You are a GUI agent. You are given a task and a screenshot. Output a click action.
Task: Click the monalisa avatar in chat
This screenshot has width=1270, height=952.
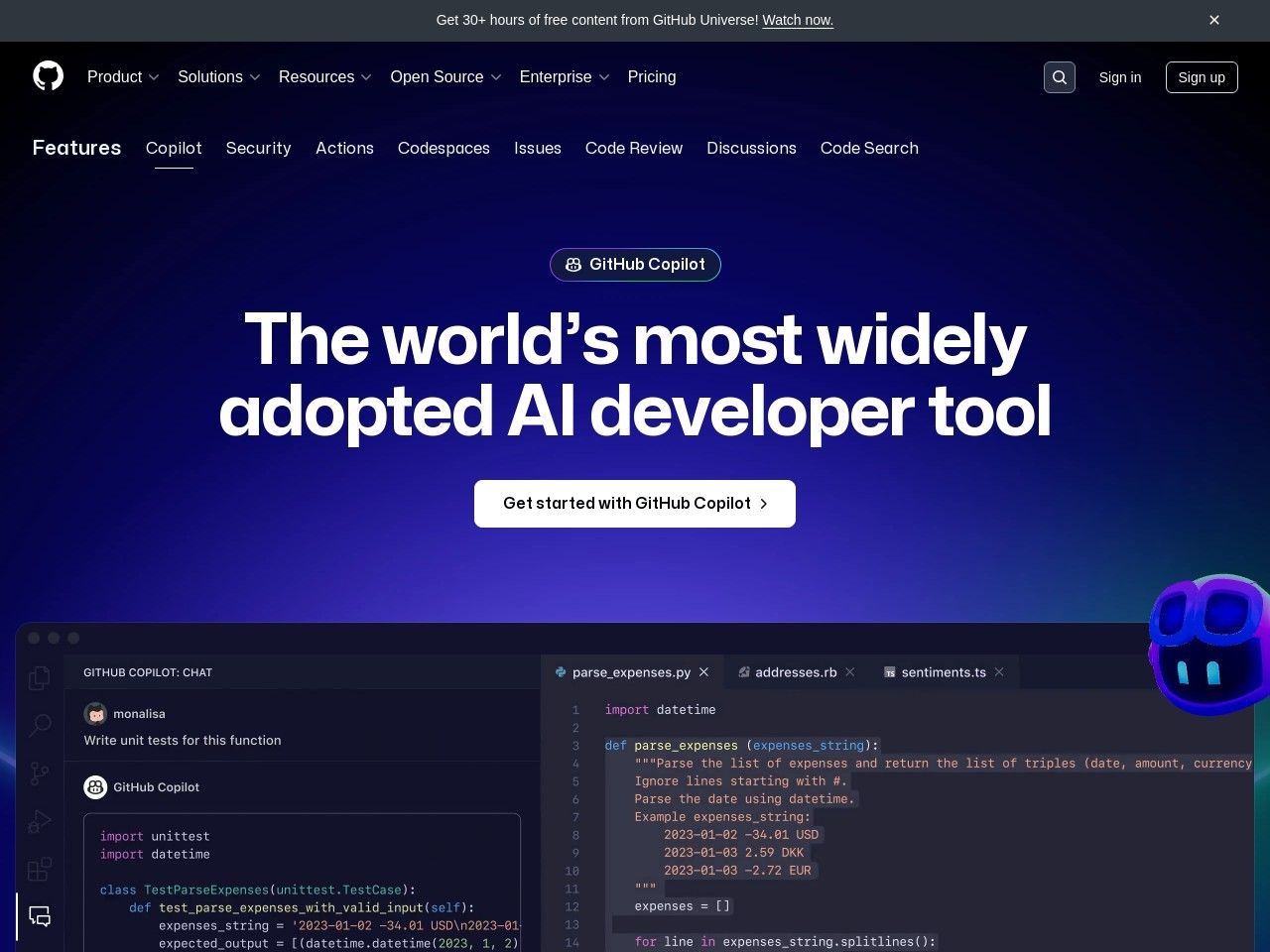tap(95, 714)
